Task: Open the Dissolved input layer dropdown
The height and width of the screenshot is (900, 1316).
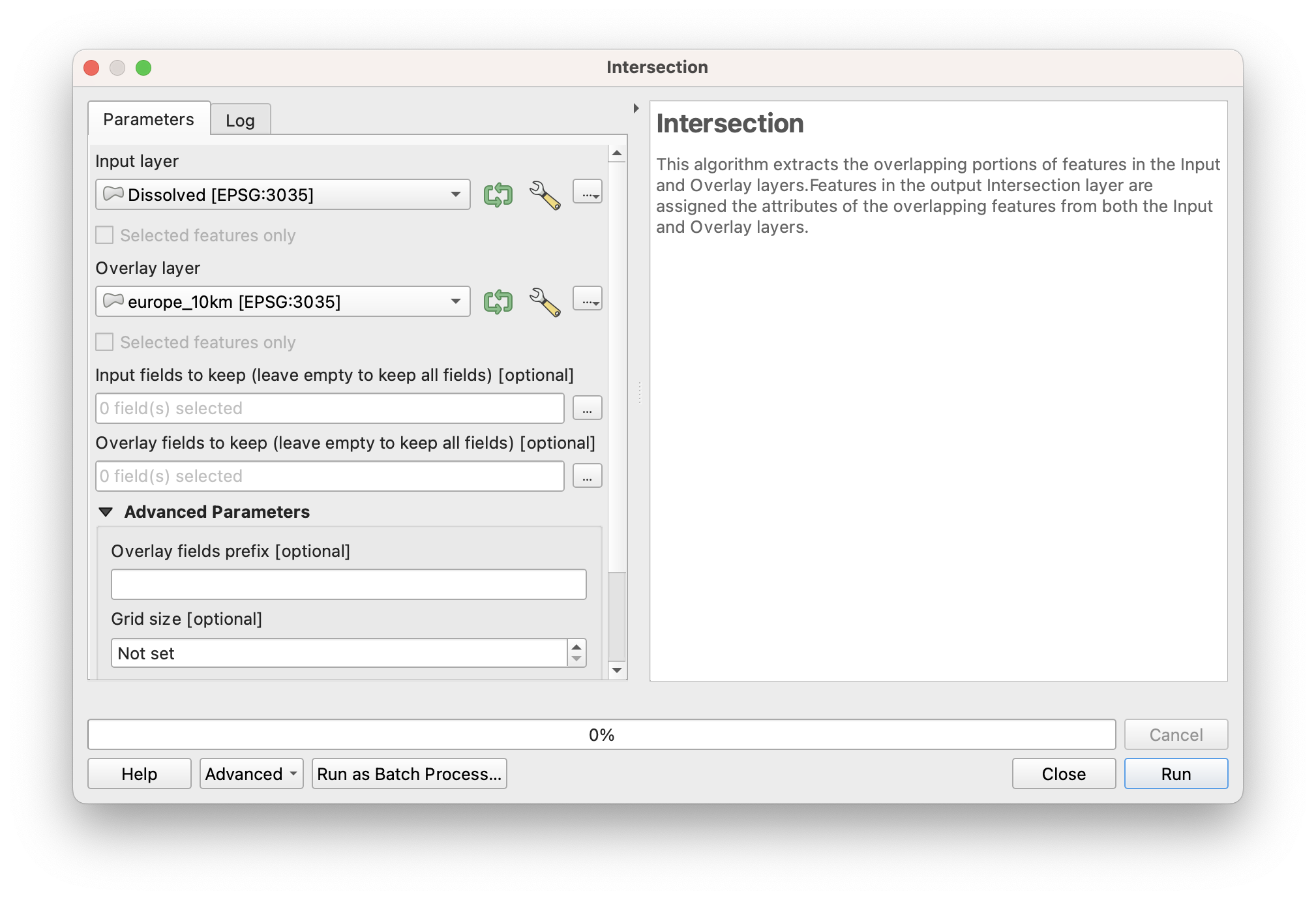Action: click(x=283, y=194)
